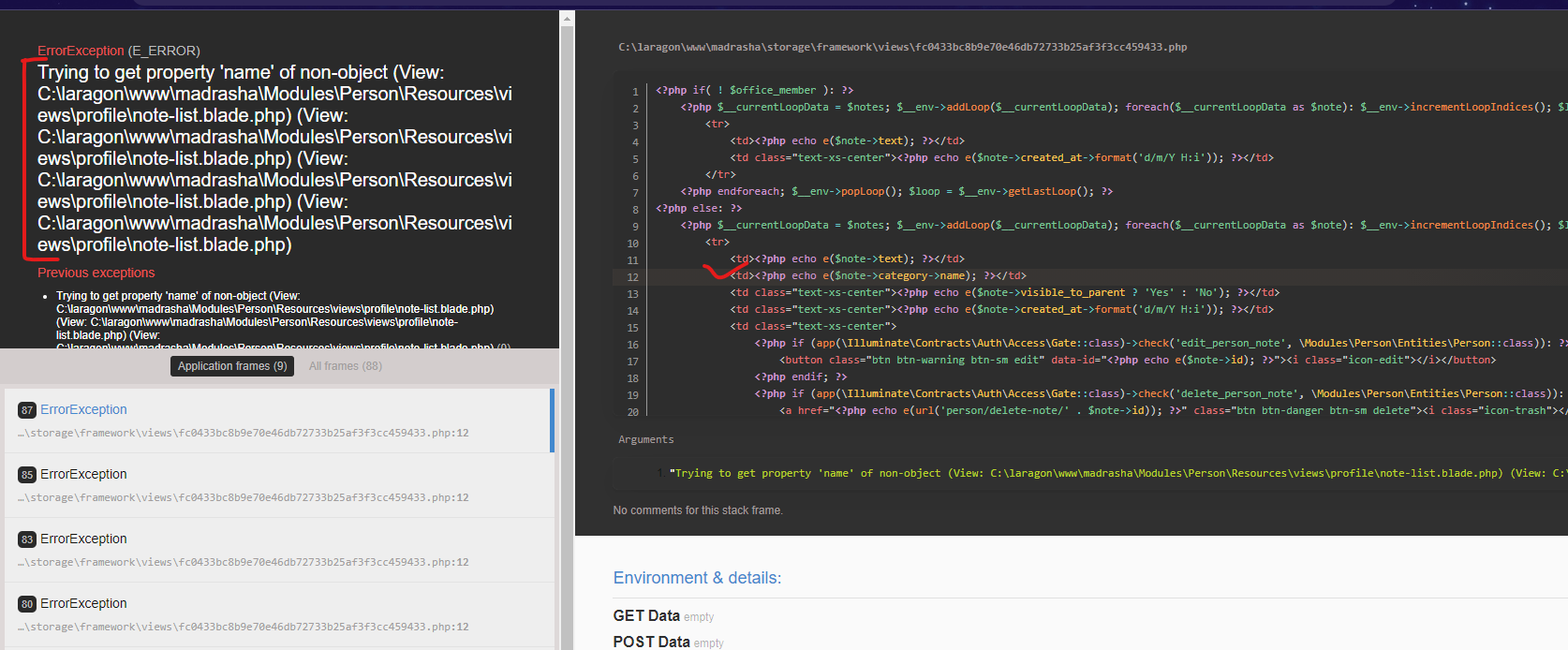Open stack frame 85 ErrorException
The width and height of the screenshot is (1568, 650).
(279, 485)
